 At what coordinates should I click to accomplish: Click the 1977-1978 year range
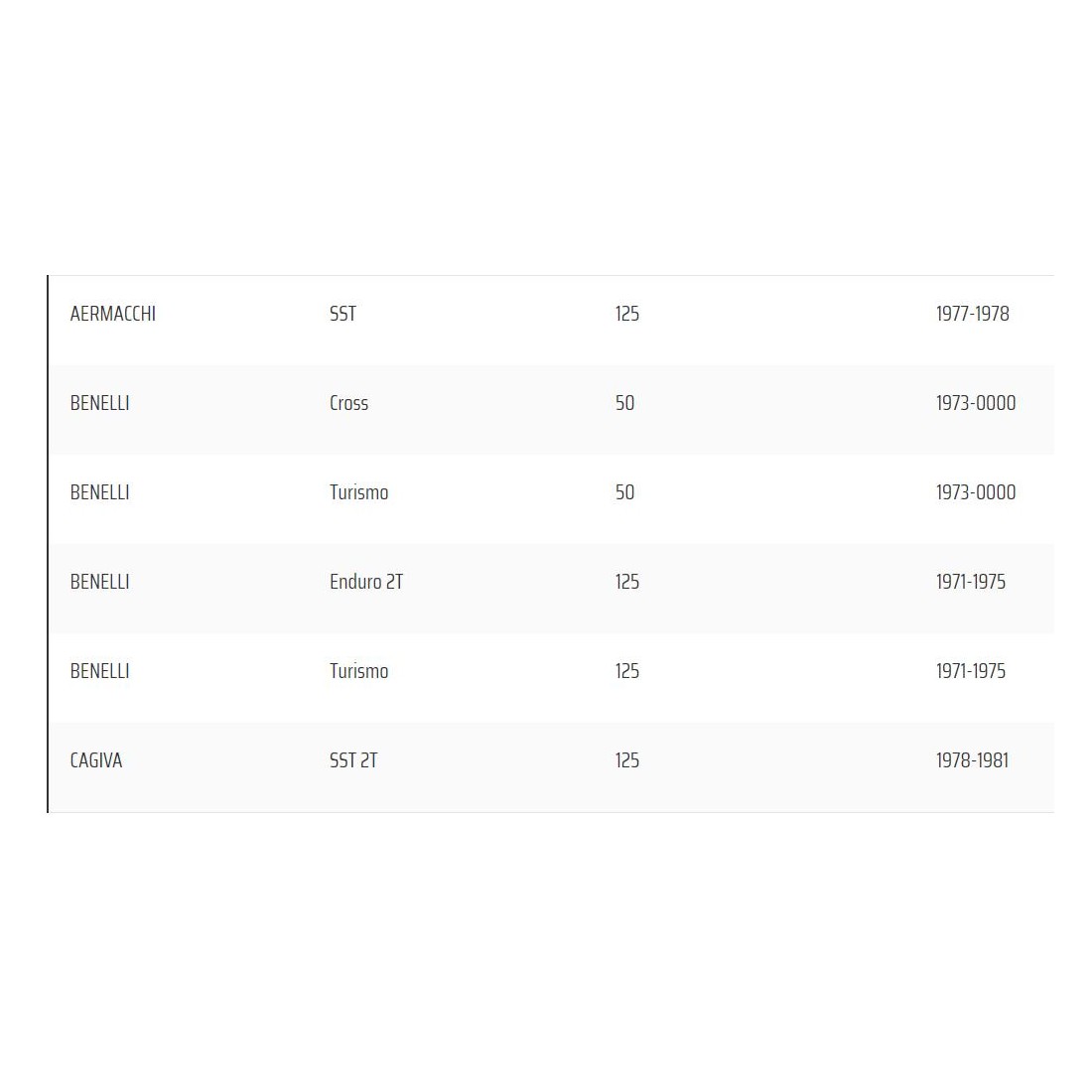[972, 314]
